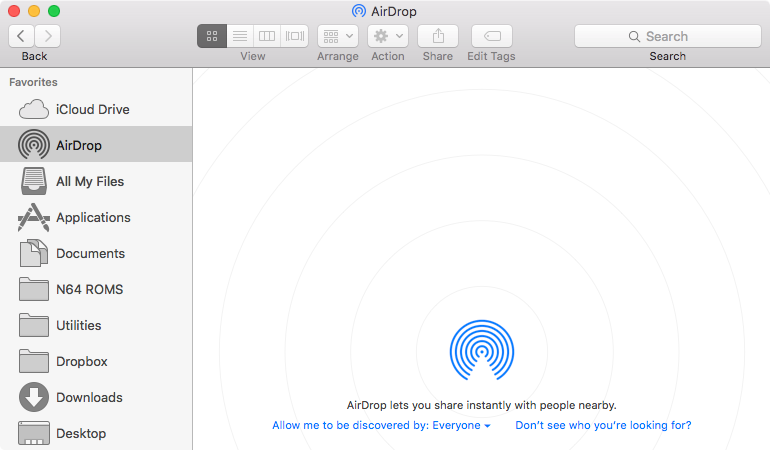The image size is (770, 450).
Task: Open Downloads in the sidebar
Action: 96,397
